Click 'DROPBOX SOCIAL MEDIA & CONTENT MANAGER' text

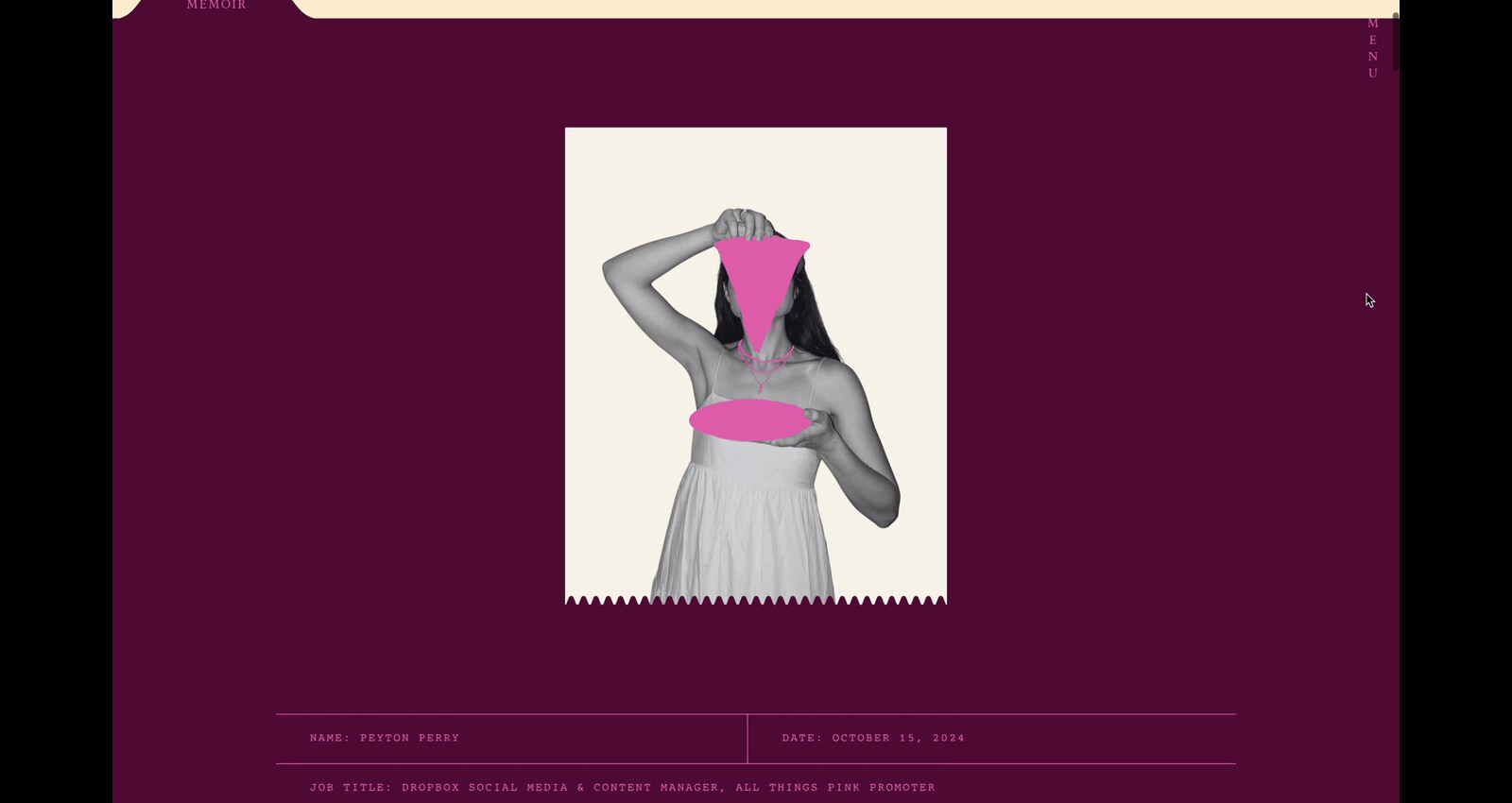point(559,787)
